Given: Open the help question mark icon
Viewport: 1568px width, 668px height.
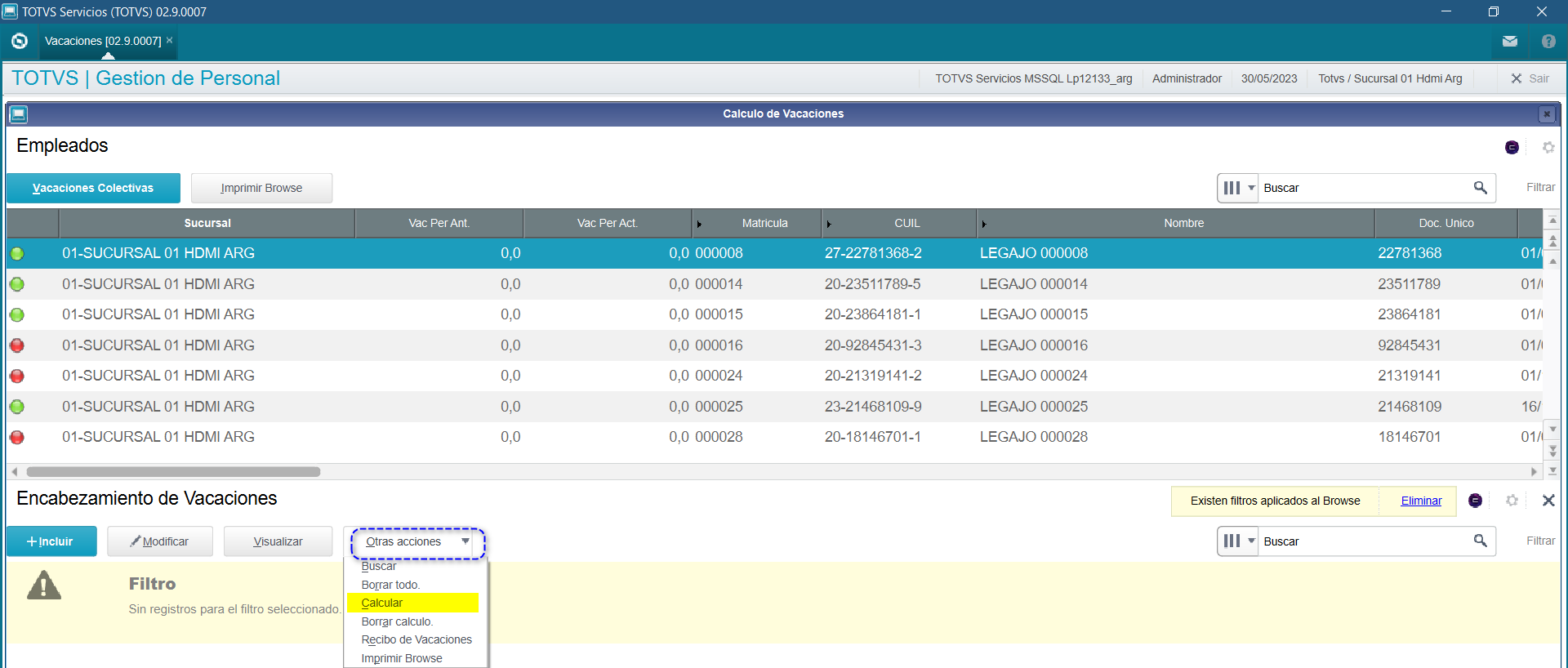Looking at the screenshot, I should [1548, 41].
